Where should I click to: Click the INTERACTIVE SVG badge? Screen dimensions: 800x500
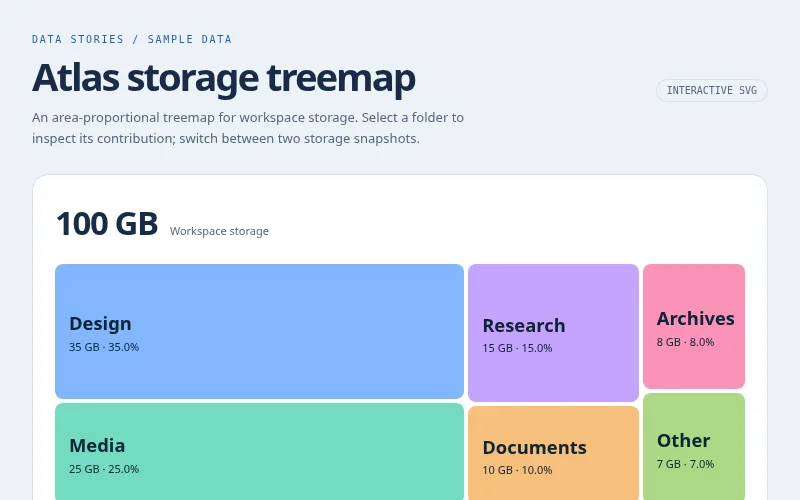(x=712, y=90)
